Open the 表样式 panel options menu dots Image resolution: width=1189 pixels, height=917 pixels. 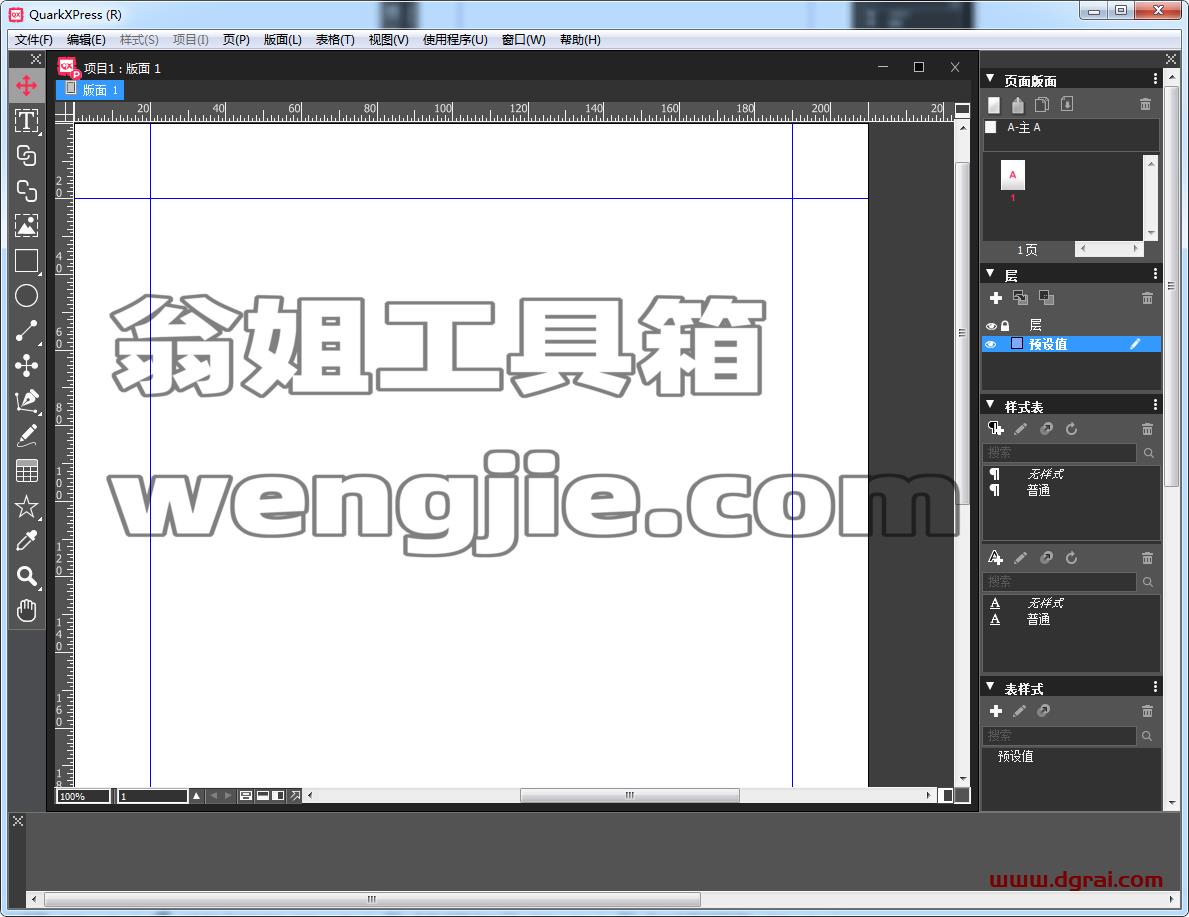1155,686
